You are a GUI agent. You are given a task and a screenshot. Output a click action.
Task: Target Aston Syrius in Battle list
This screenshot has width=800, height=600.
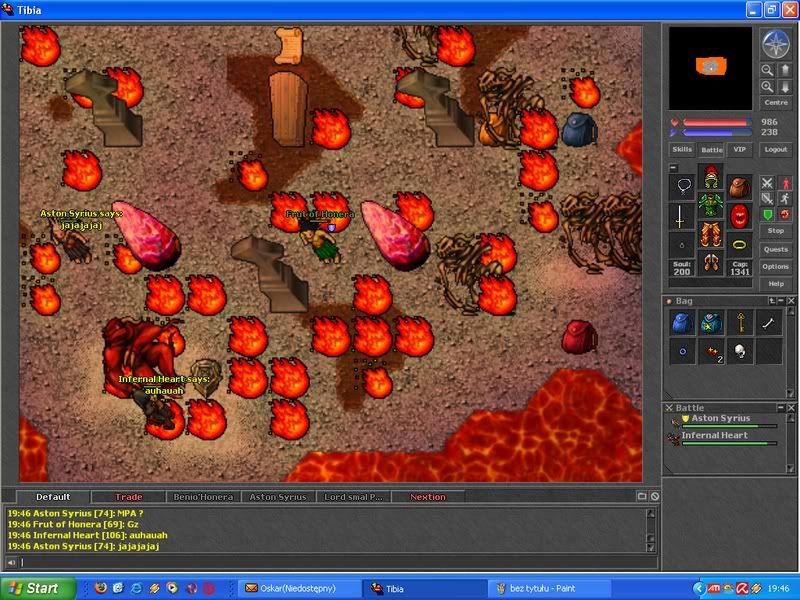tap(722, 421)
